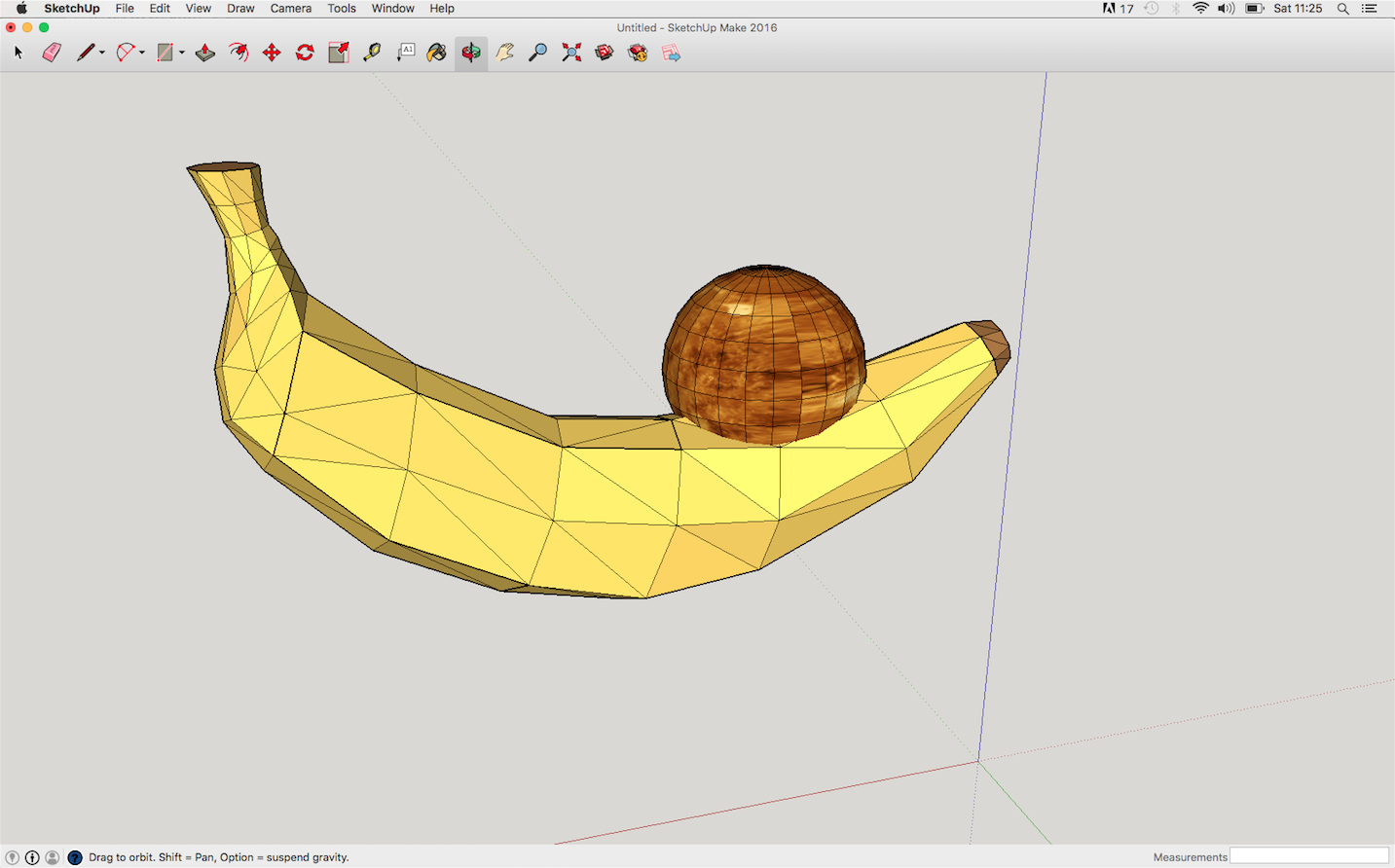Select the arrow Select tool
Viewport: 1395px width, 868px height.
point(18,53)
